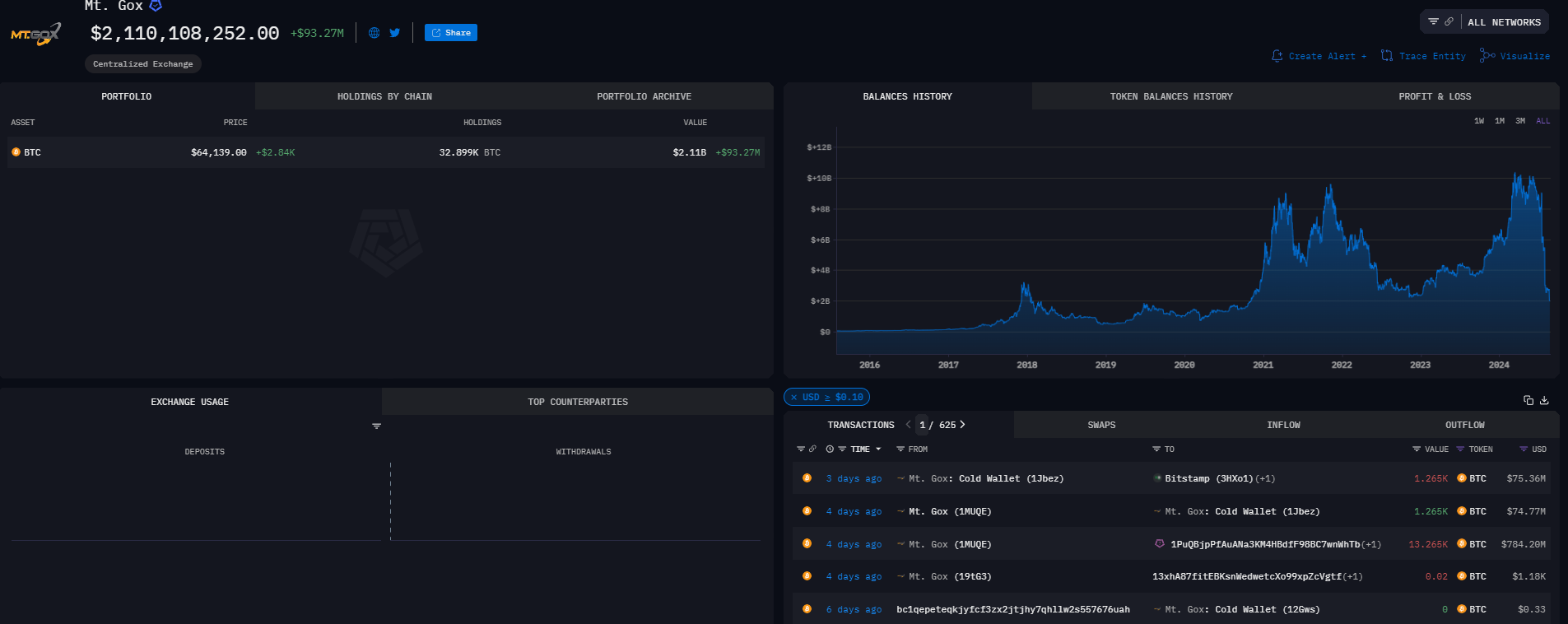
Task: Remove the USD ≥ $0.10 filter chip
Action: pyautogui.click(x=794, y=398)
